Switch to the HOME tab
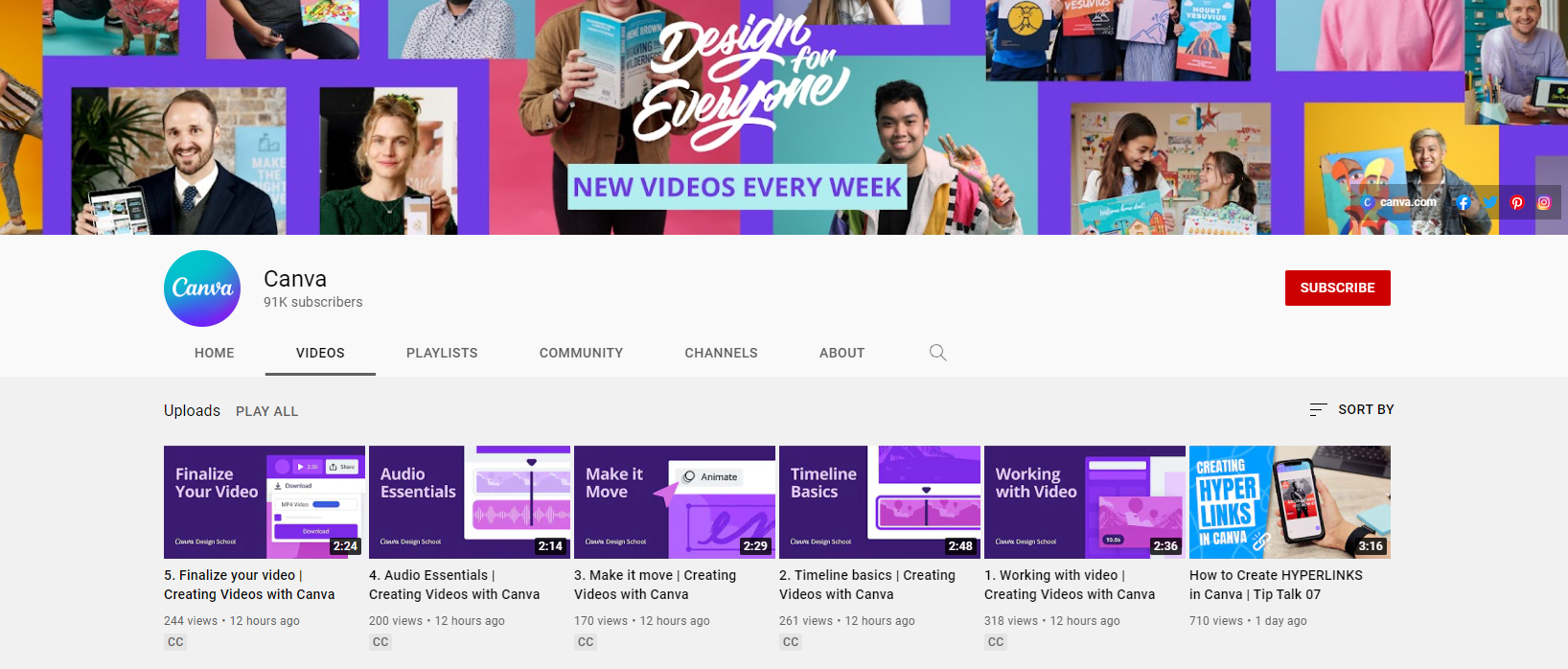Screen dimensions: 1568x669 (x=215, y=353)
